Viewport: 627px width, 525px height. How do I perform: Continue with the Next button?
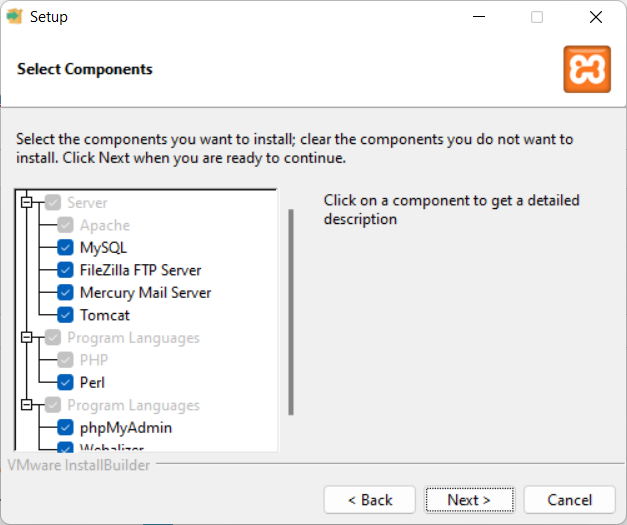click(x=469, y=499)
